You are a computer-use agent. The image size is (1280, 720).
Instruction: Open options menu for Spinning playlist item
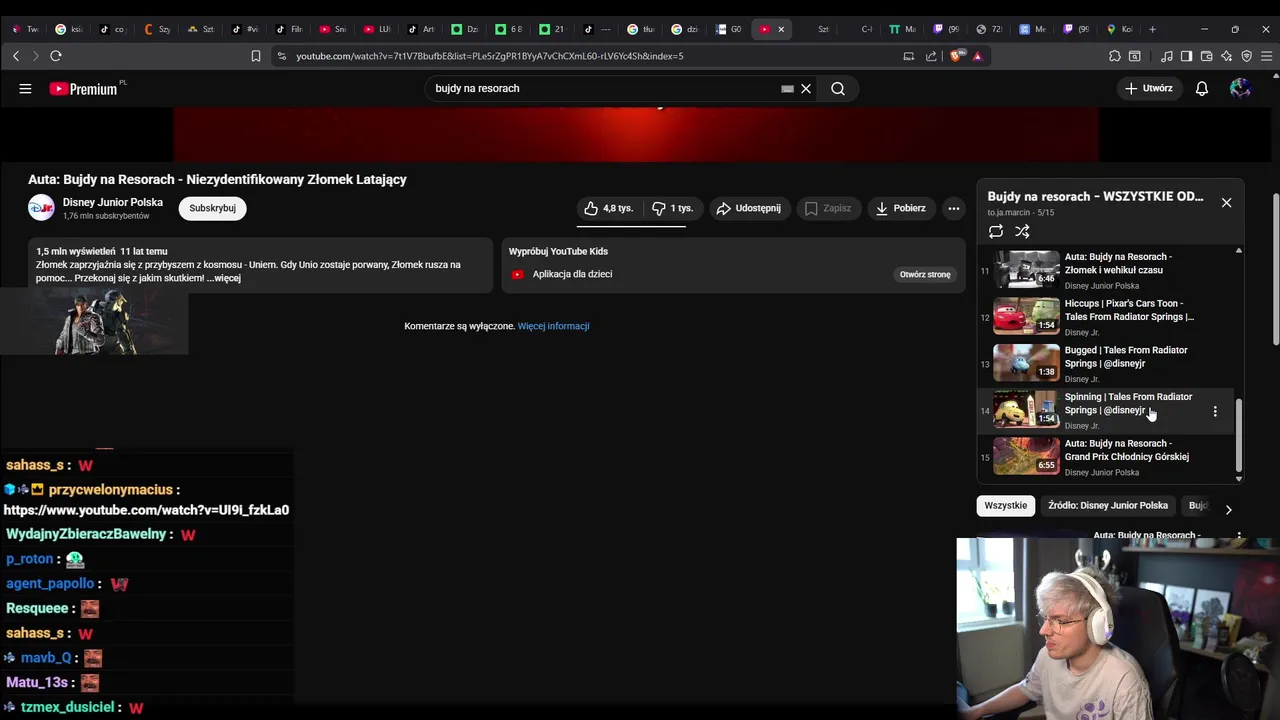coord(1215,411)
